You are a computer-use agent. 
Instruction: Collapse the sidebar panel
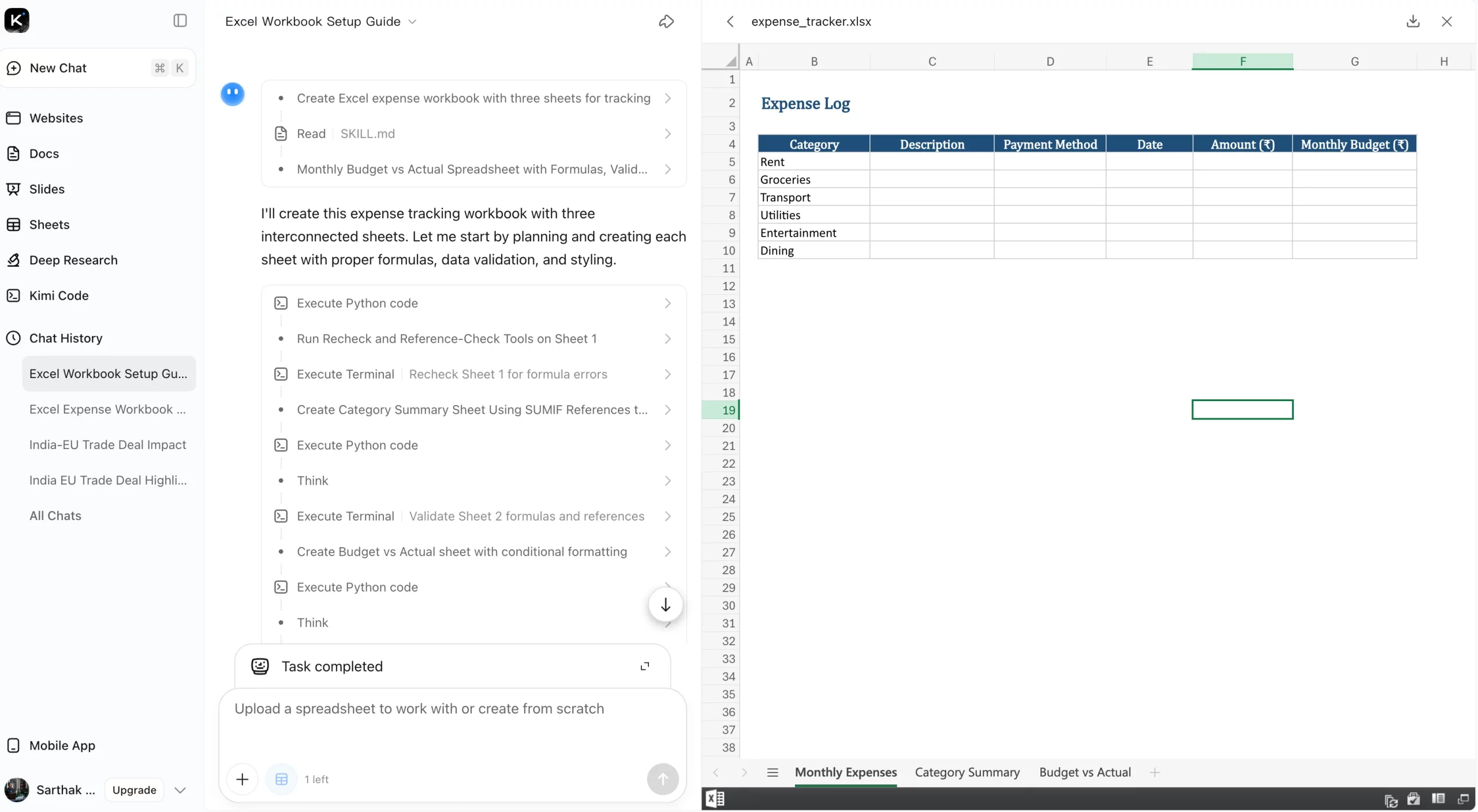[x=180, y=21]
